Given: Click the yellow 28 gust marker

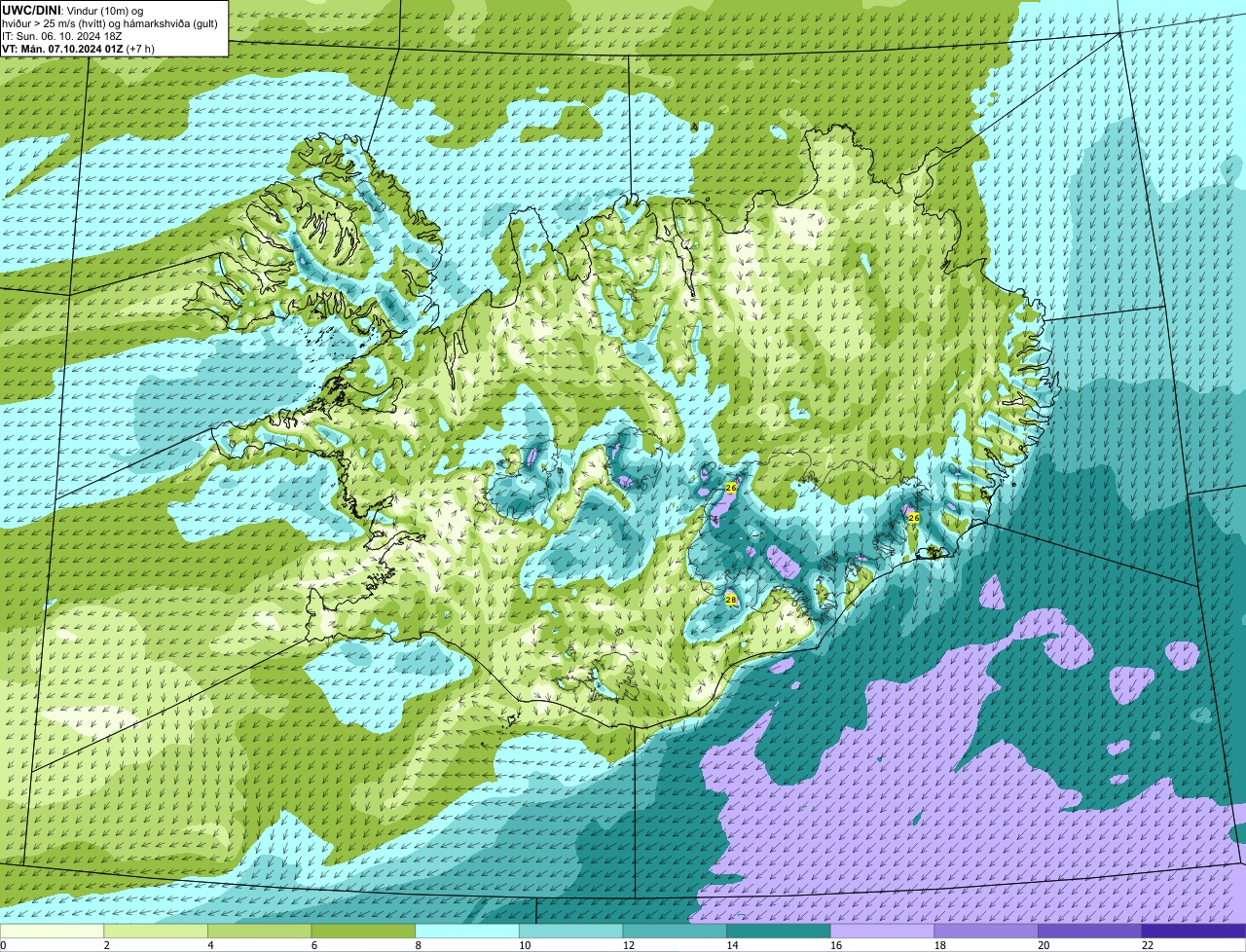Looking at the screenshot, I should (x=731, y=600).
